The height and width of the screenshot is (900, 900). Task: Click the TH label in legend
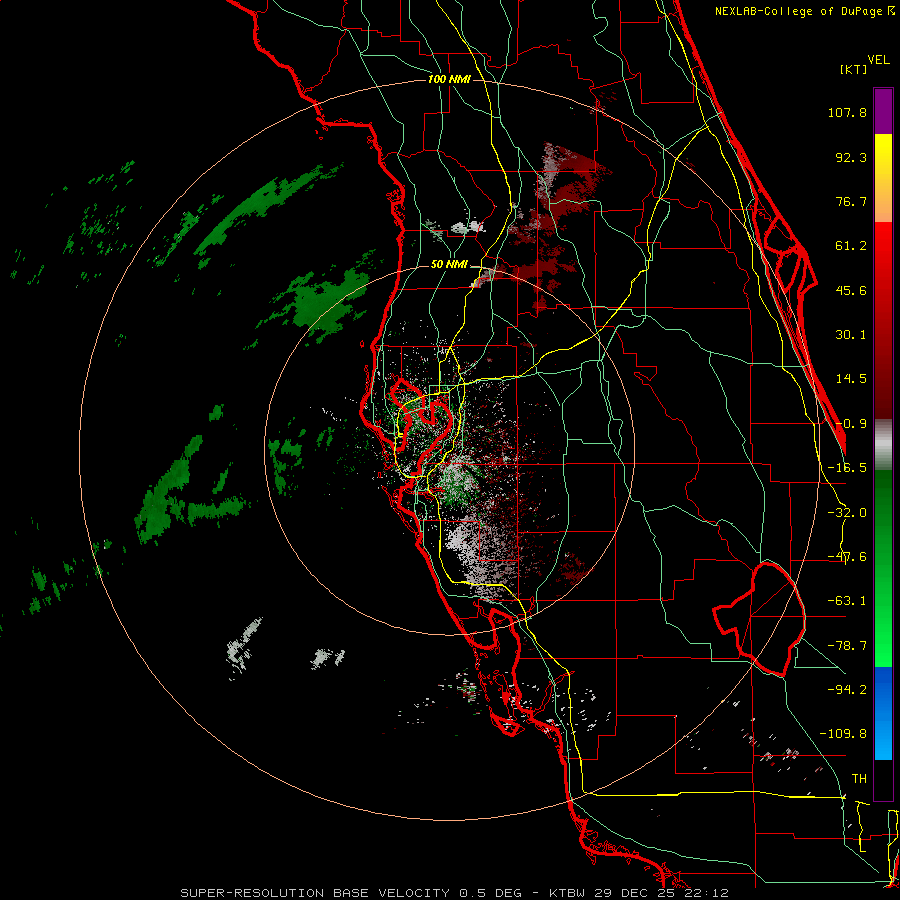coord(859,778)
